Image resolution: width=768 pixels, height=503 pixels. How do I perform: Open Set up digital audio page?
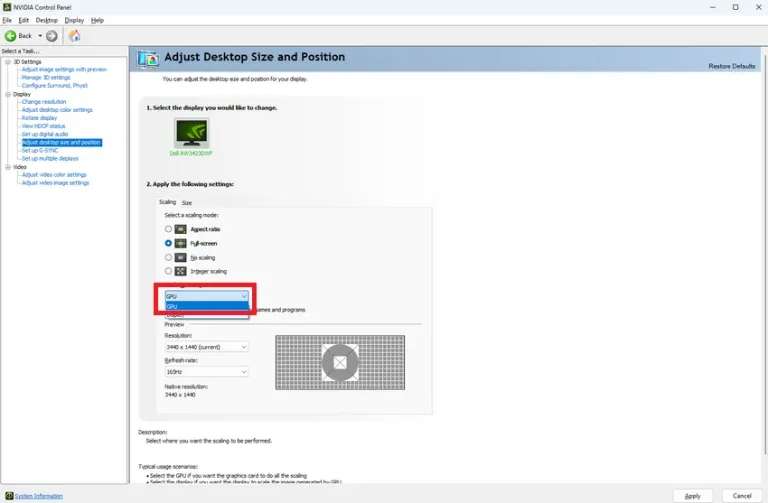click(x=45, y=134)
